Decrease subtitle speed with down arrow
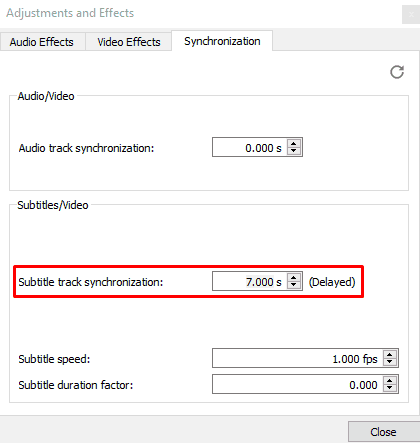 point(390,362)
